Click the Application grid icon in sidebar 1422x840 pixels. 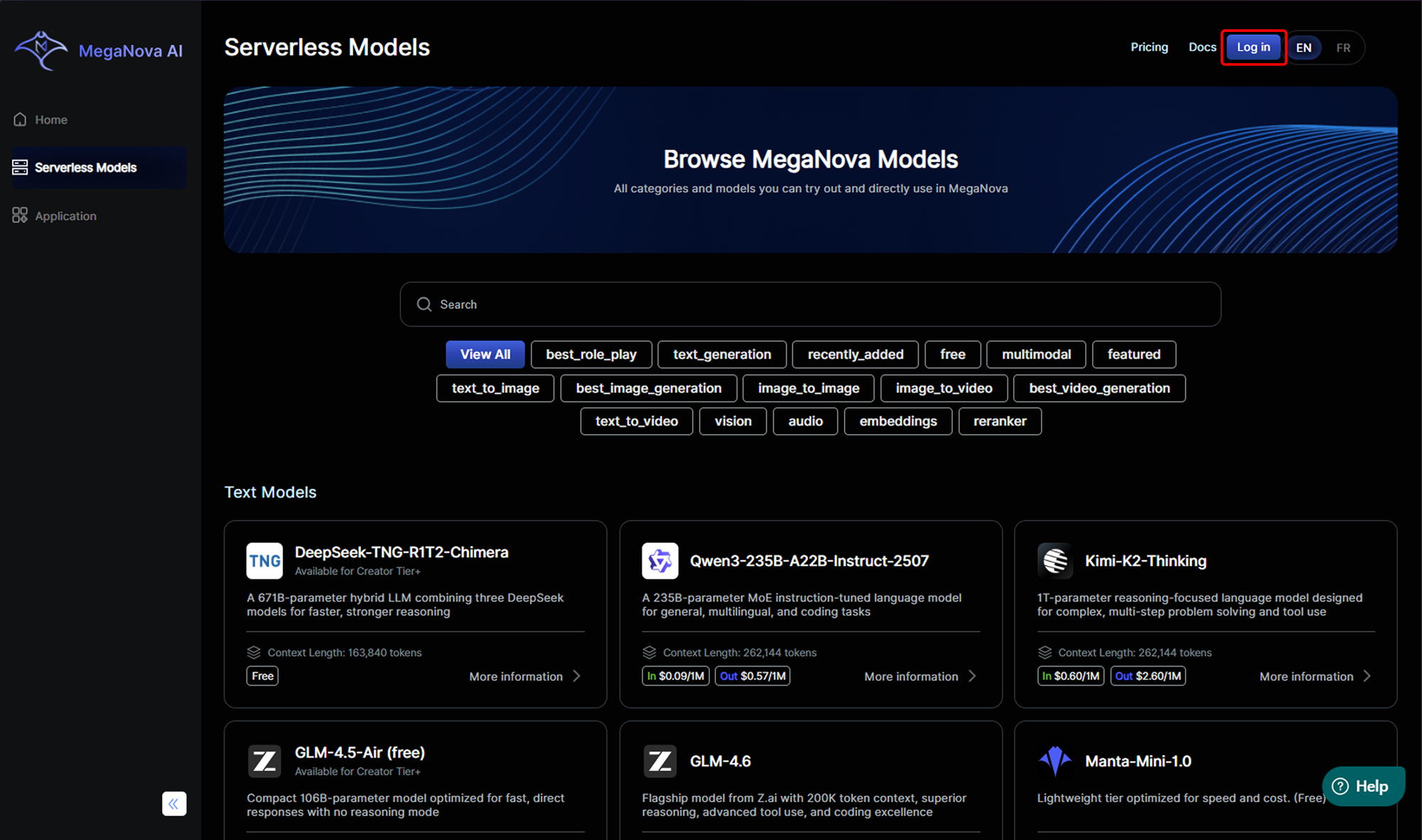pos(20,215)
